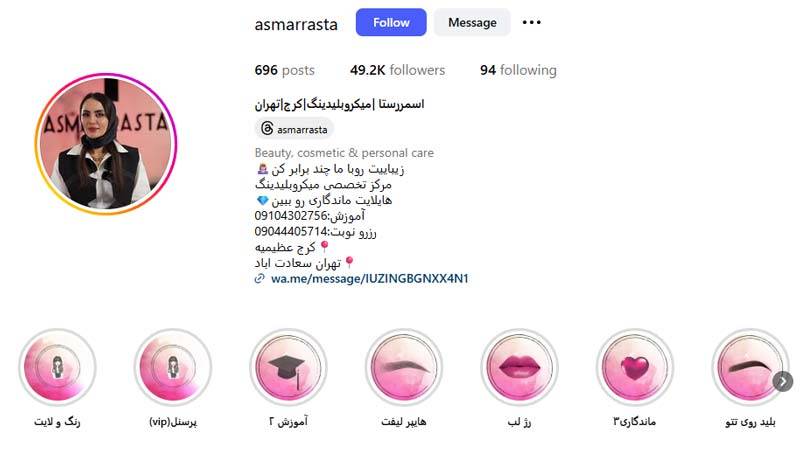Advance highlights with the right arrow chevron

click(x=783, y=381)
